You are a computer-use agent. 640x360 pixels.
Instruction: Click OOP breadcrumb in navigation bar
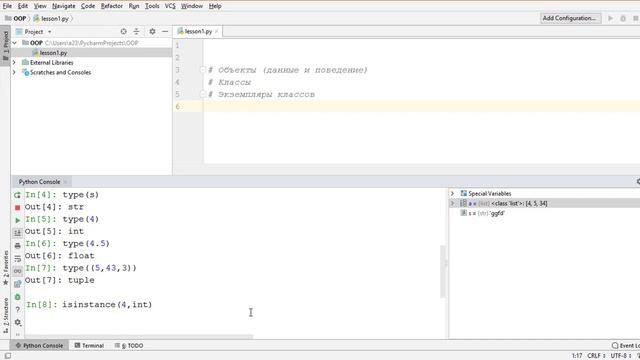16,18
